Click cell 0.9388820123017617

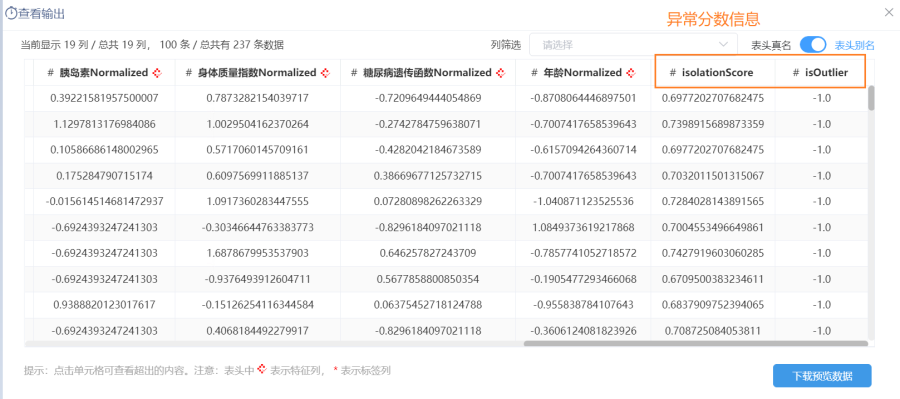[x=104, y=305]
